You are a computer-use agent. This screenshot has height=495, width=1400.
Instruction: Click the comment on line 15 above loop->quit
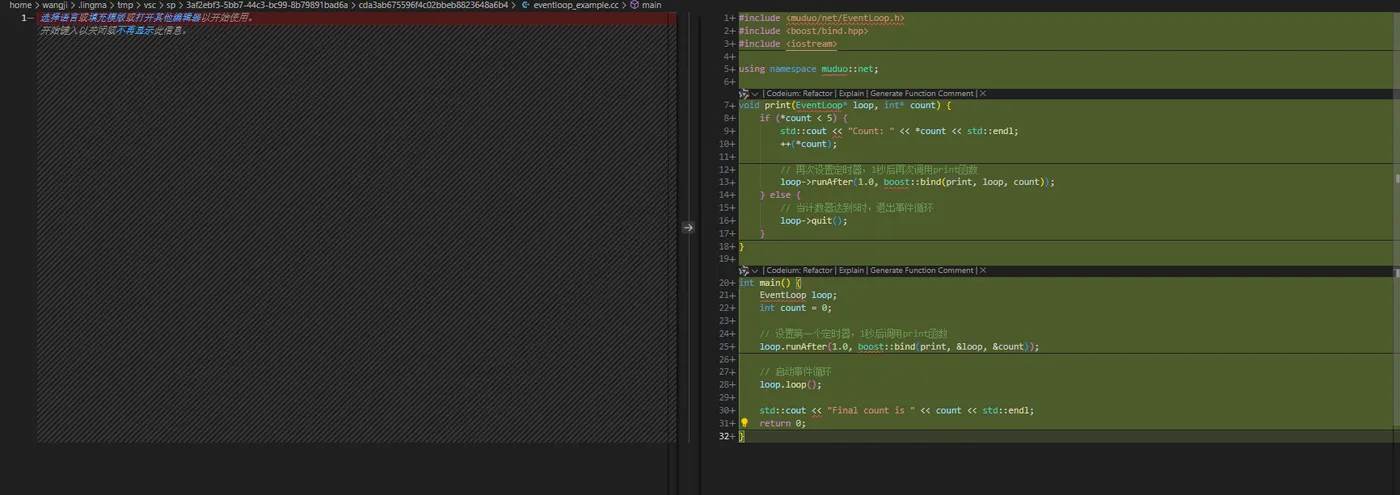(x=856, y=208)
